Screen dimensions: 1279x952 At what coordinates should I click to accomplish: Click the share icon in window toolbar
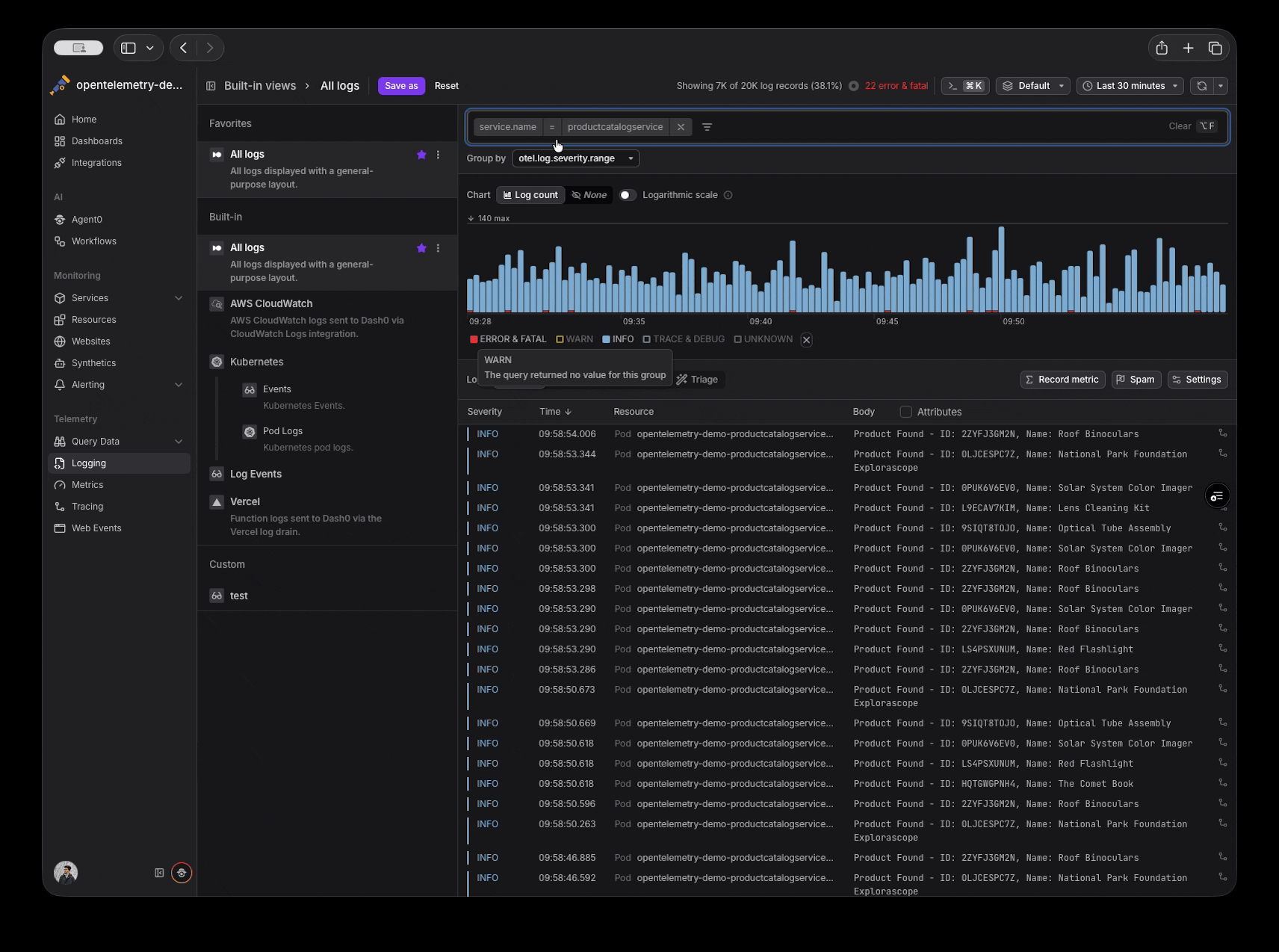(1162, 48)
